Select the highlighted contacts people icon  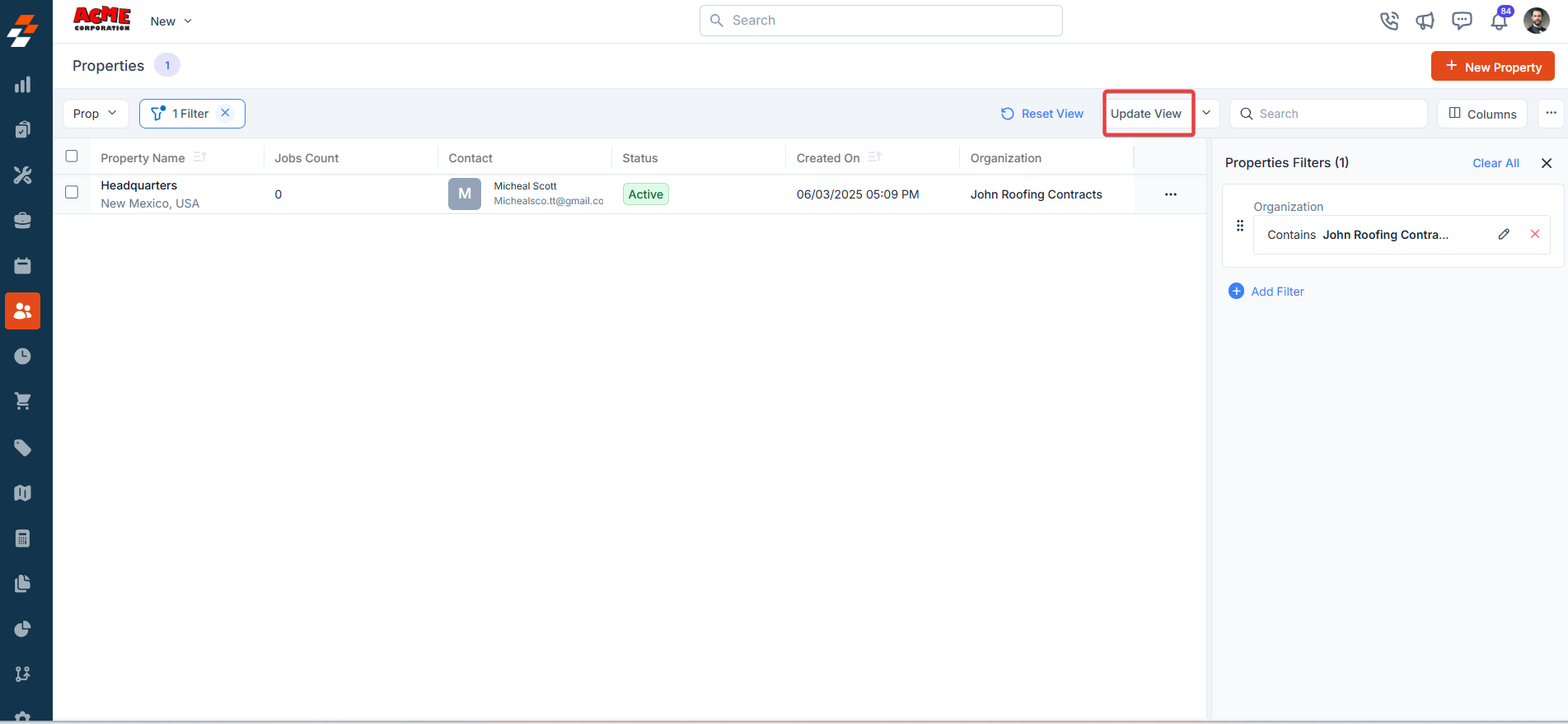(23, 311)
